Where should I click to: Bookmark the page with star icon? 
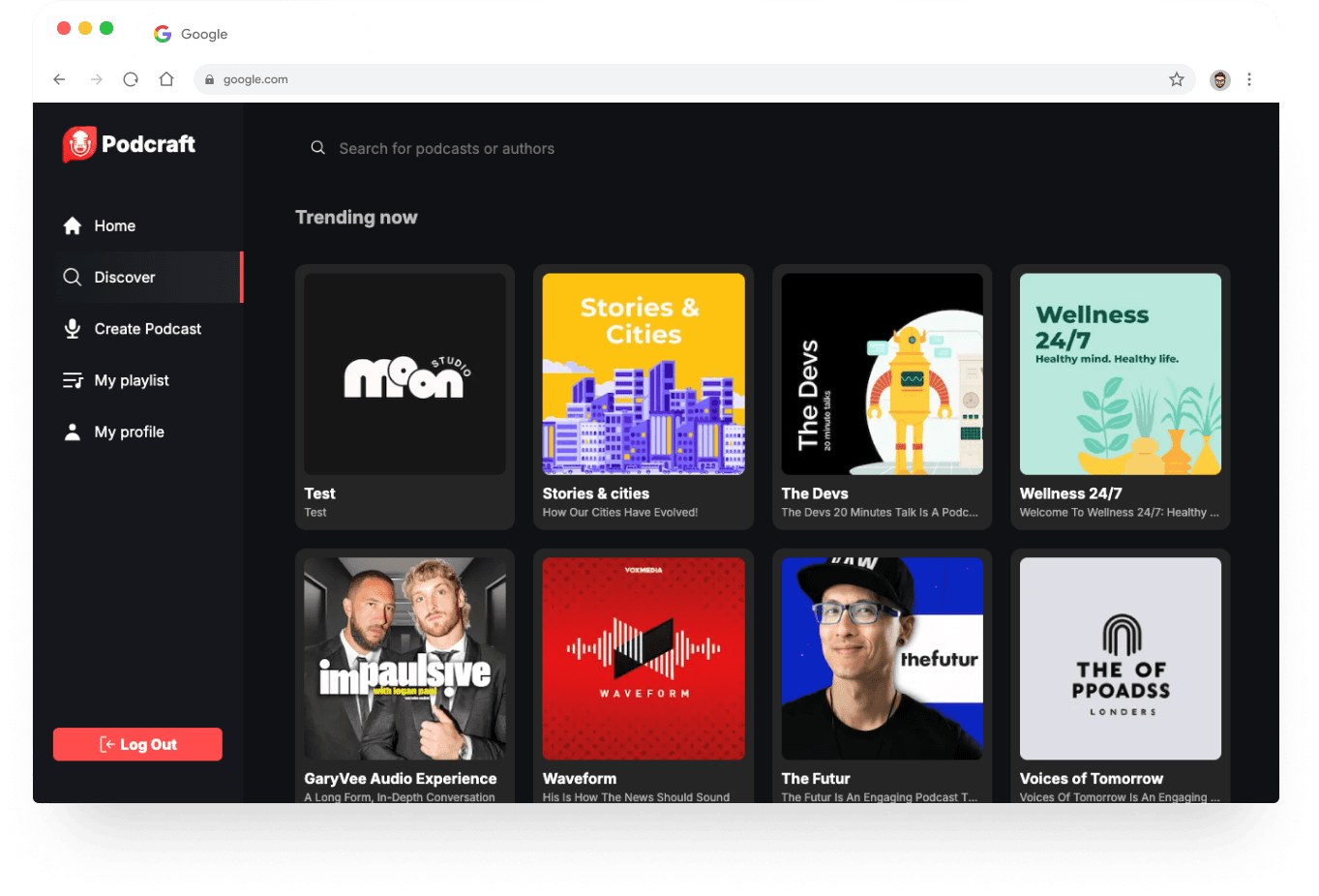point(1177,79)
